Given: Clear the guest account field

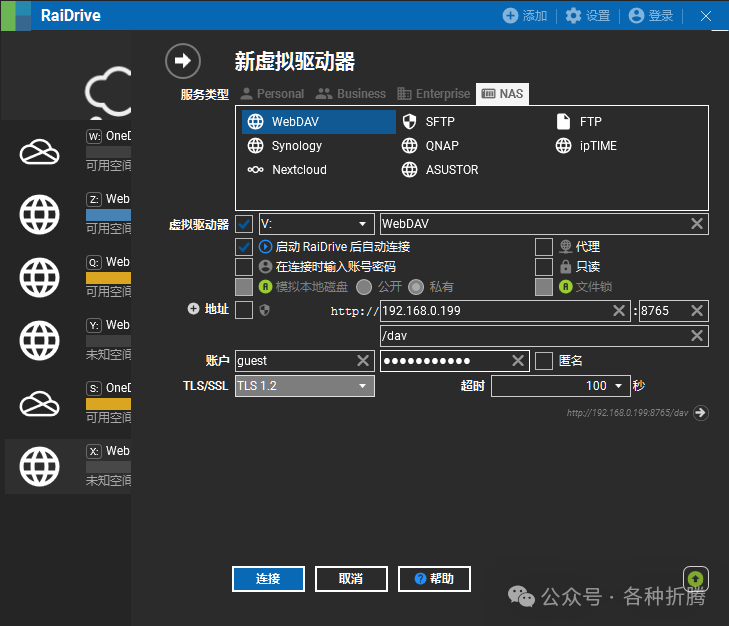Looking at the screenshot, I should [363, 360].
